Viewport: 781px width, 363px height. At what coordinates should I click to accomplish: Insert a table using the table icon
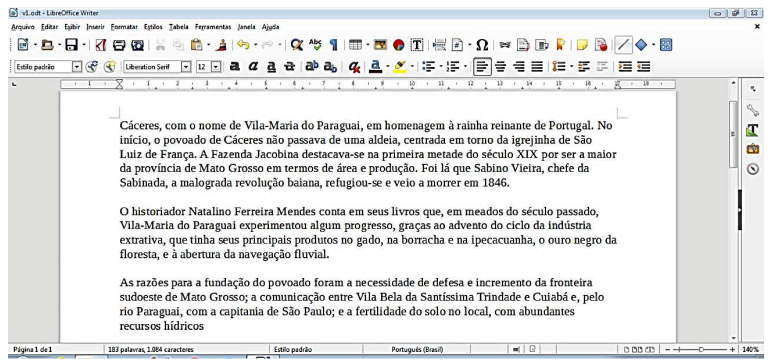(355, 45)
